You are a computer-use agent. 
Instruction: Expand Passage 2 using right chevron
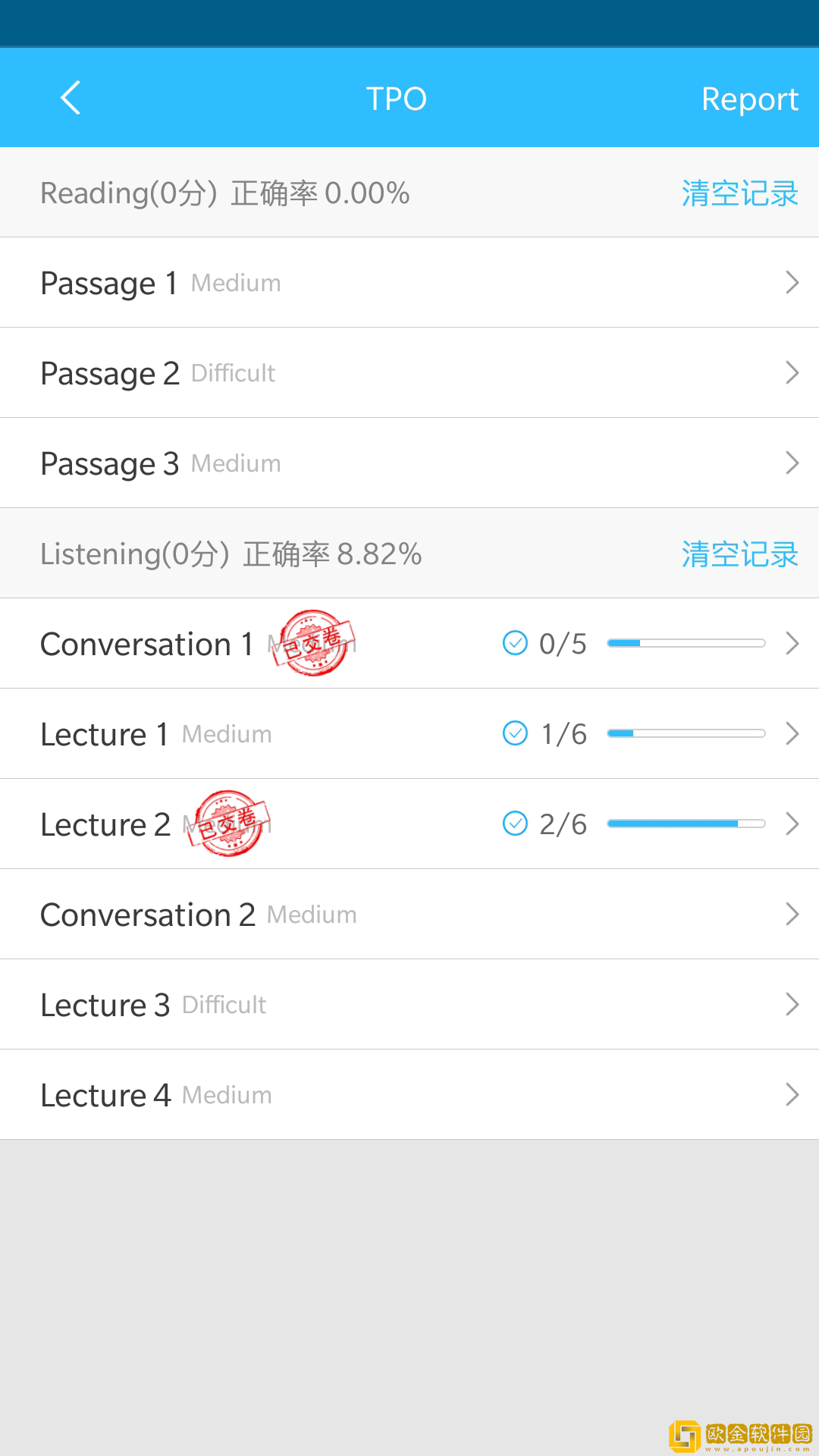click(792, 373)
